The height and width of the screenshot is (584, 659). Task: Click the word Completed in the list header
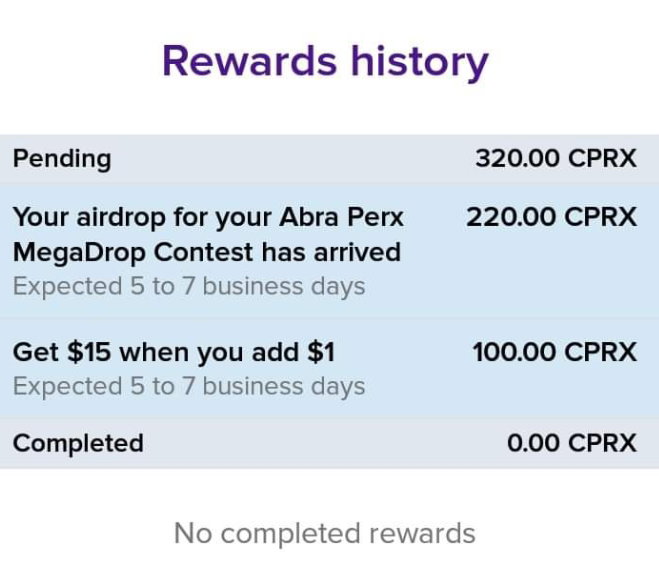(x=78, y=444)
